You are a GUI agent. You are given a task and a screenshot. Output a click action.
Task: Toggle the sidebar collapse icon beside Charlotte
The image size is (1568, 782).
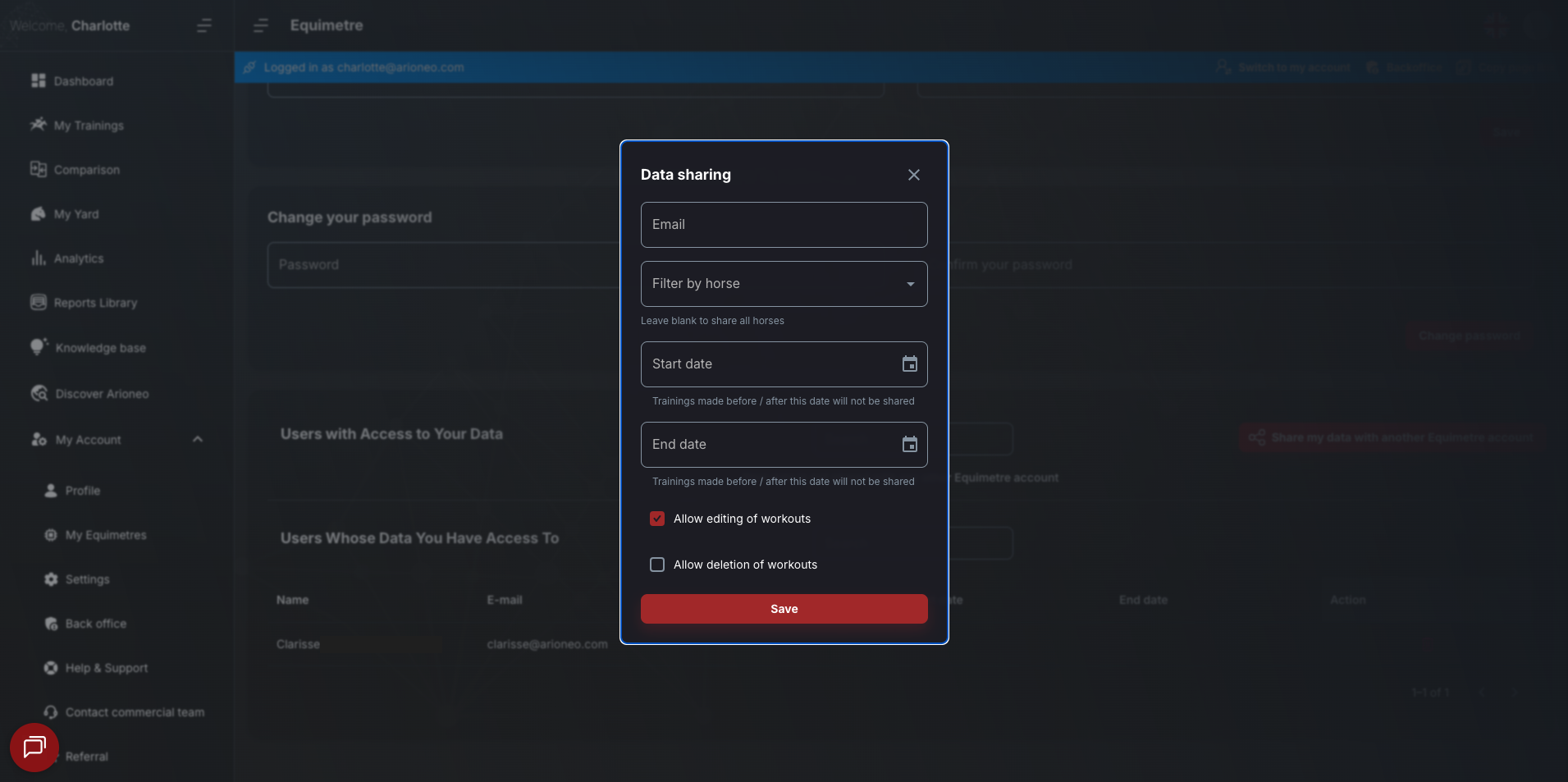click(x=204, y=26)
